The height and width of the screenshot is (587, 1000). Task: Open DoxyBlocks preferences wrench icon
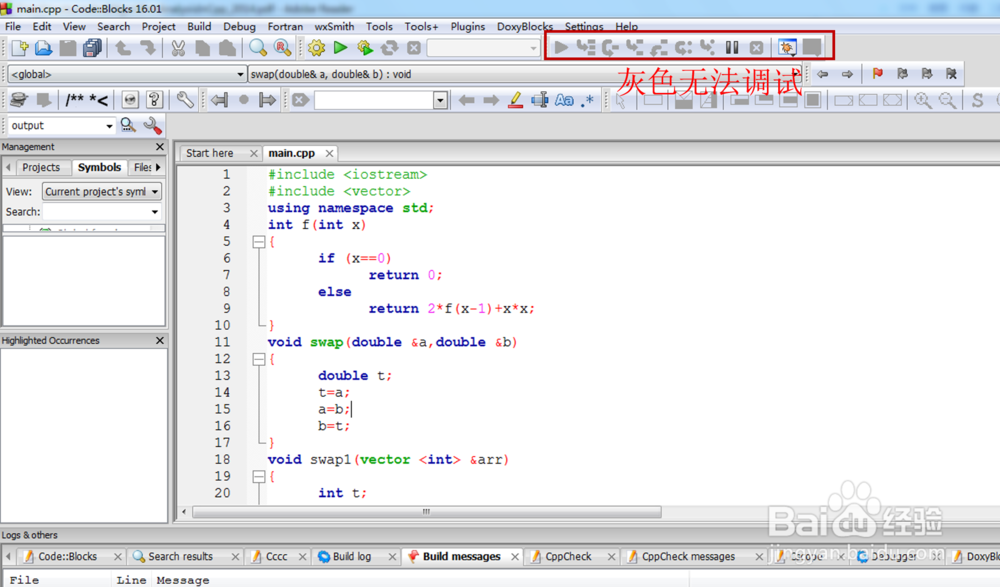point(185,100)
